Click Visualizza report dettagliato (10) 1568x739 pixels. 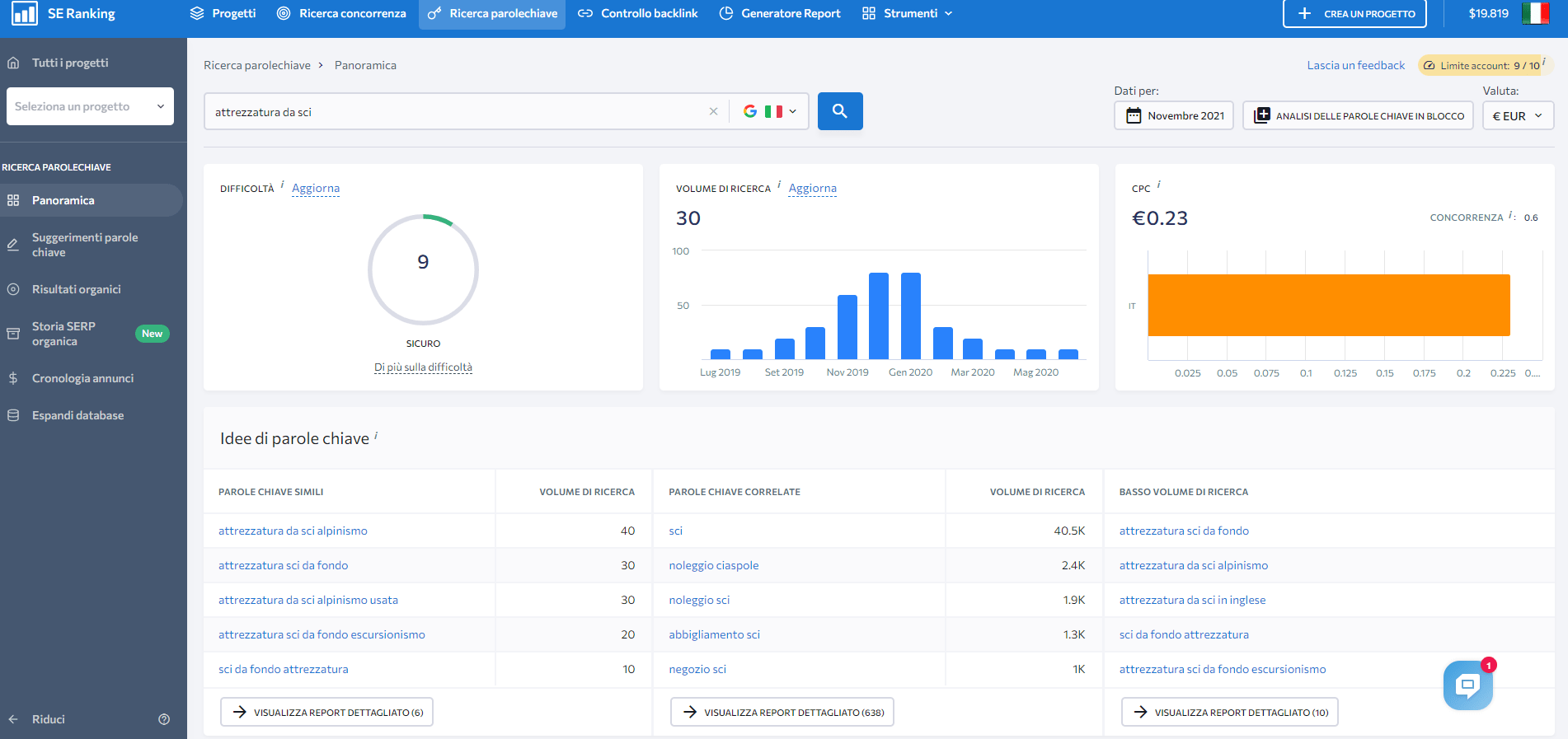point(1230,712)
